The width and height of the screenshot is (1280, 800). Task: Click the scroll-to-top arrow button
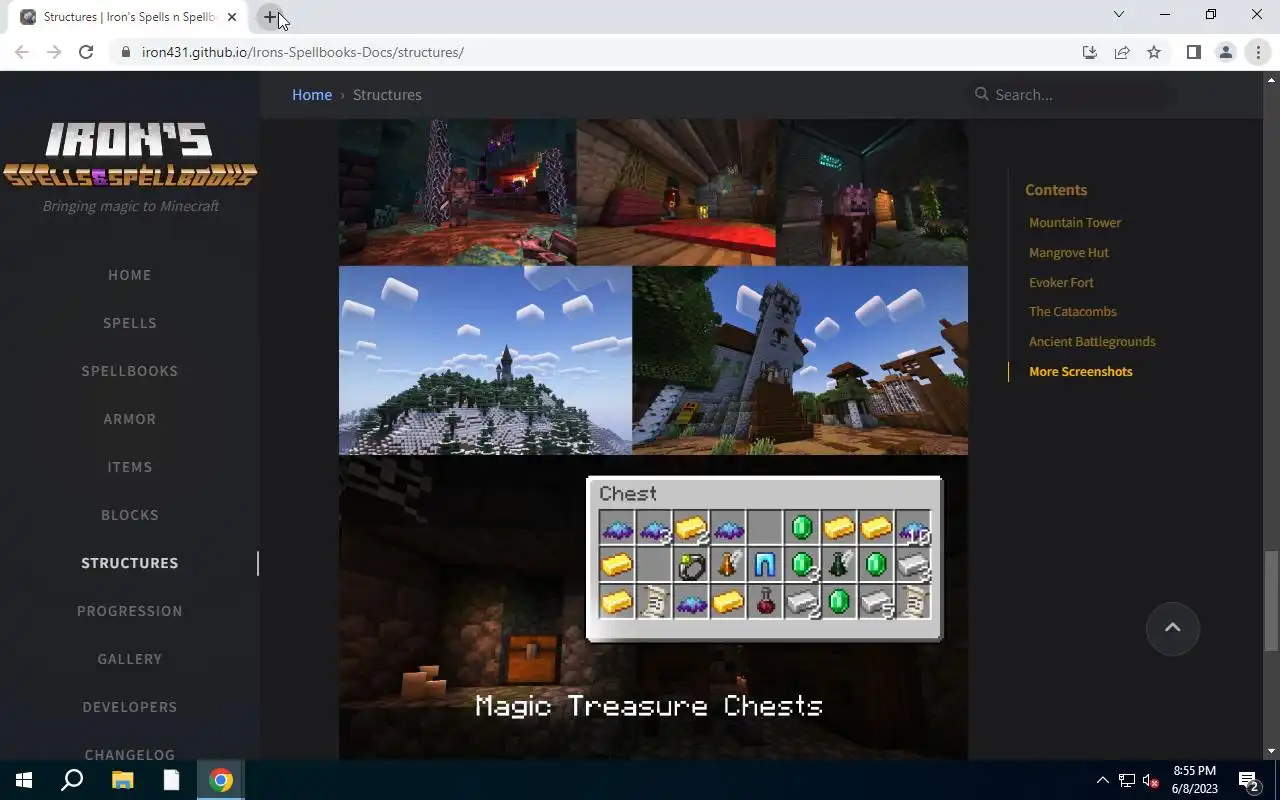point(1173,628)
